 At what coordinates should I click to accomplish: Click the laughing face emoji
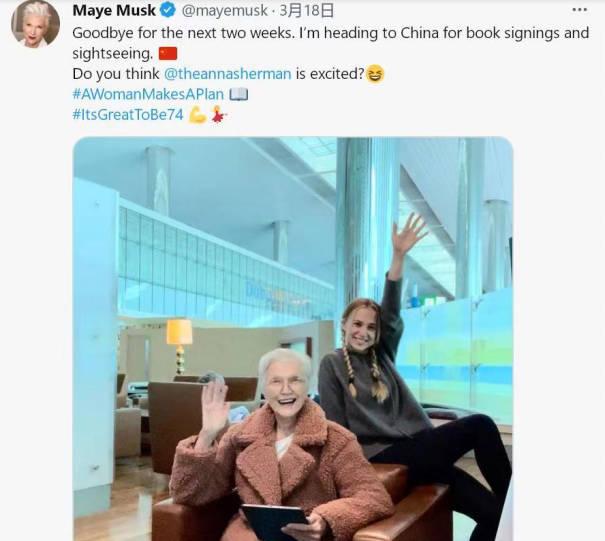(x=375, y=73)
